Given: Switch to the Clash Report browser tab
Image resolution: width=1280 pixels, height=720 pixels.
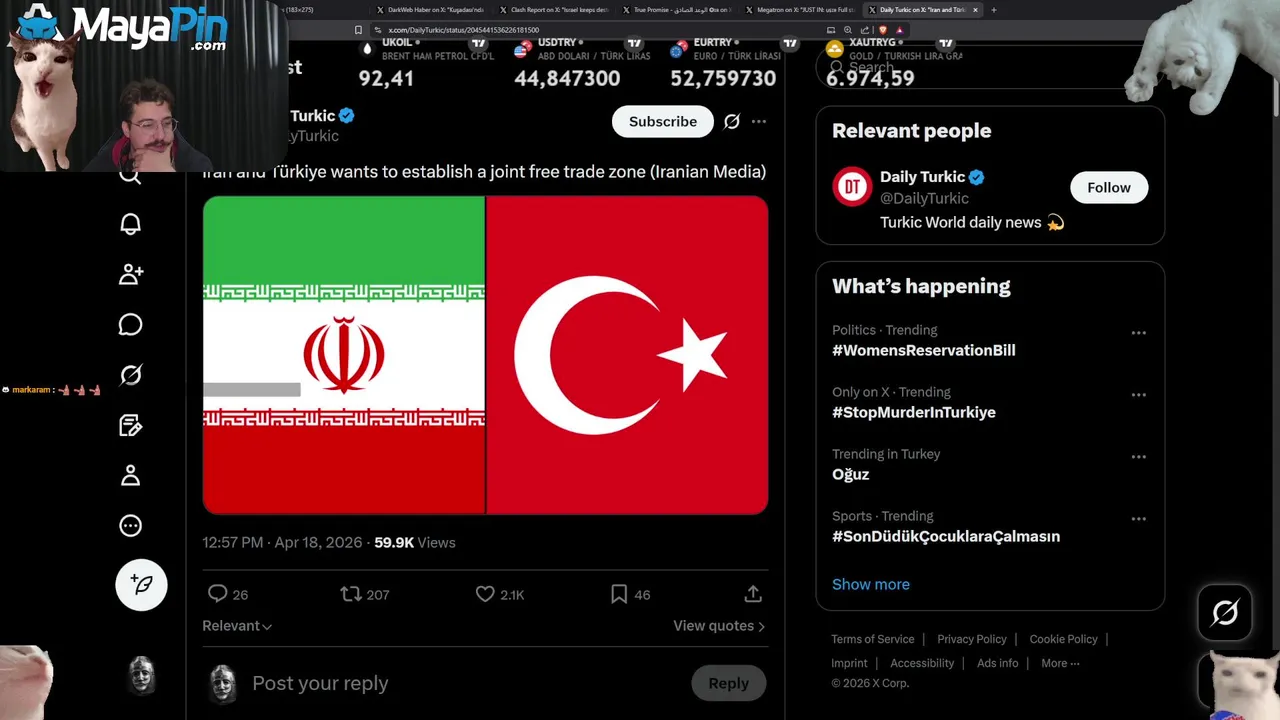Looking at the screenshot, I should point(559,10).
